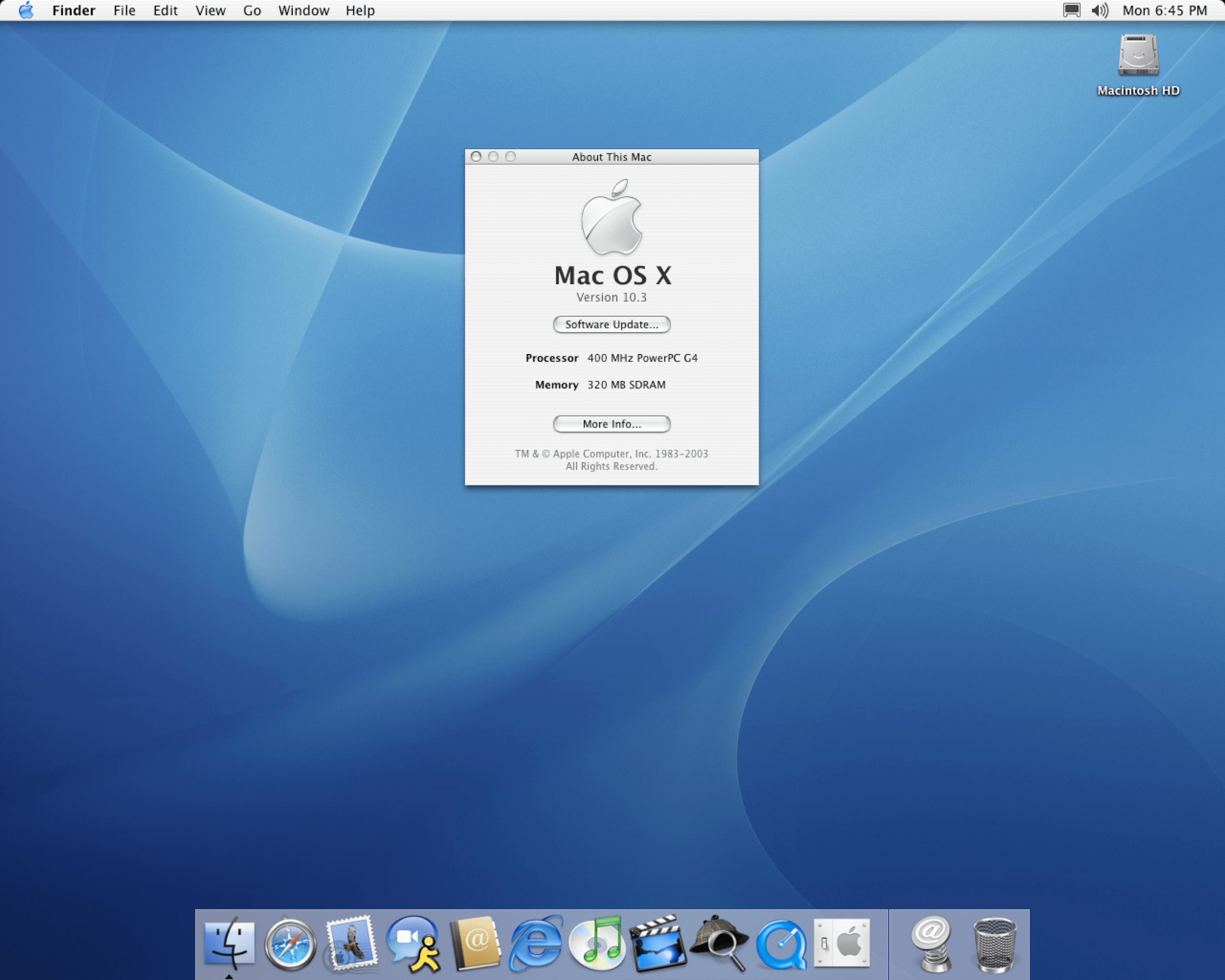Viewport: 1225px width, 980px height.
Task: Open the Window menu
Action: (x=304, y=10)
